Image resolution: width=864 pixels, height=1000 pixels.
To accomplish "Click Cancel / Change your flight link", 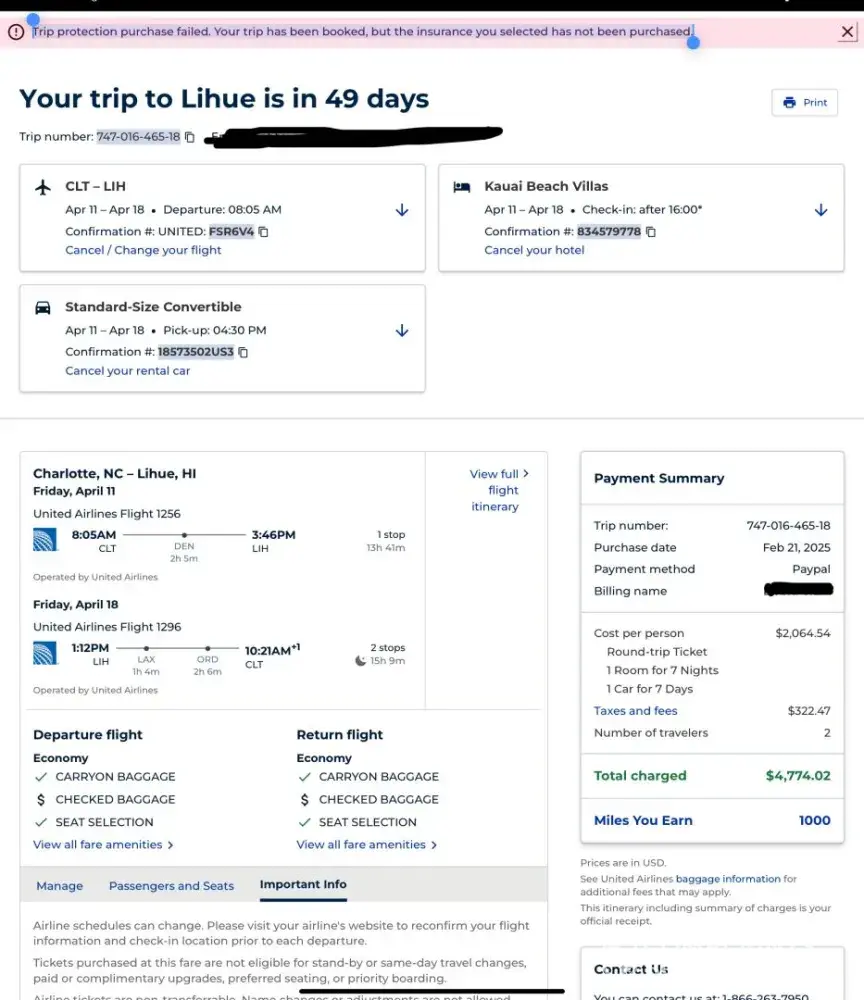I will coord(143,250).
